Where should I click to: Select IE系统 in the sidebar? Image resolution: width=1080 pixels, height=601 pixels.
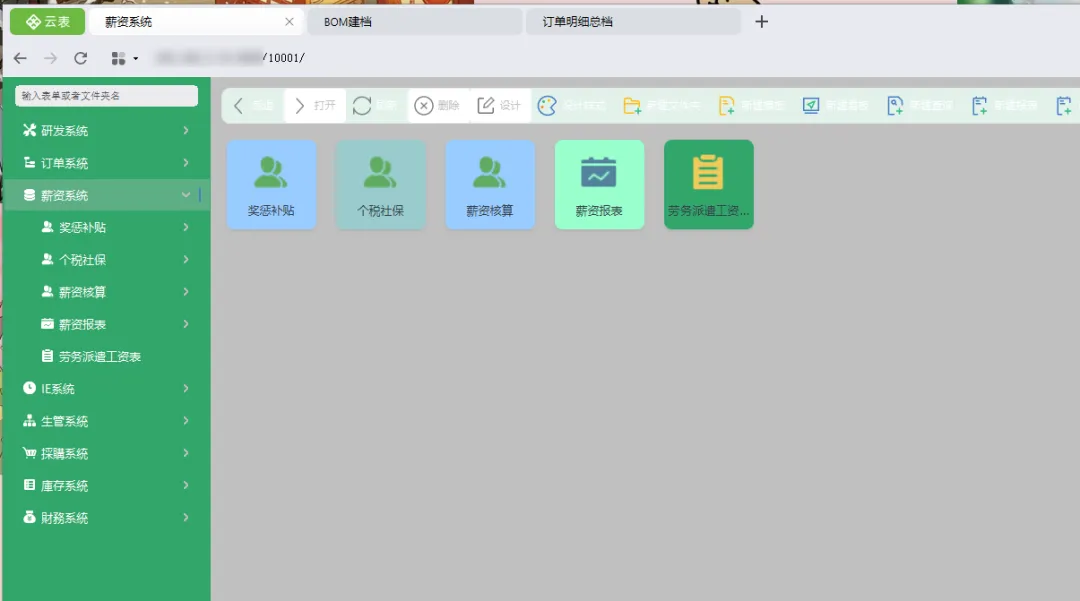[x=107, y=388]
